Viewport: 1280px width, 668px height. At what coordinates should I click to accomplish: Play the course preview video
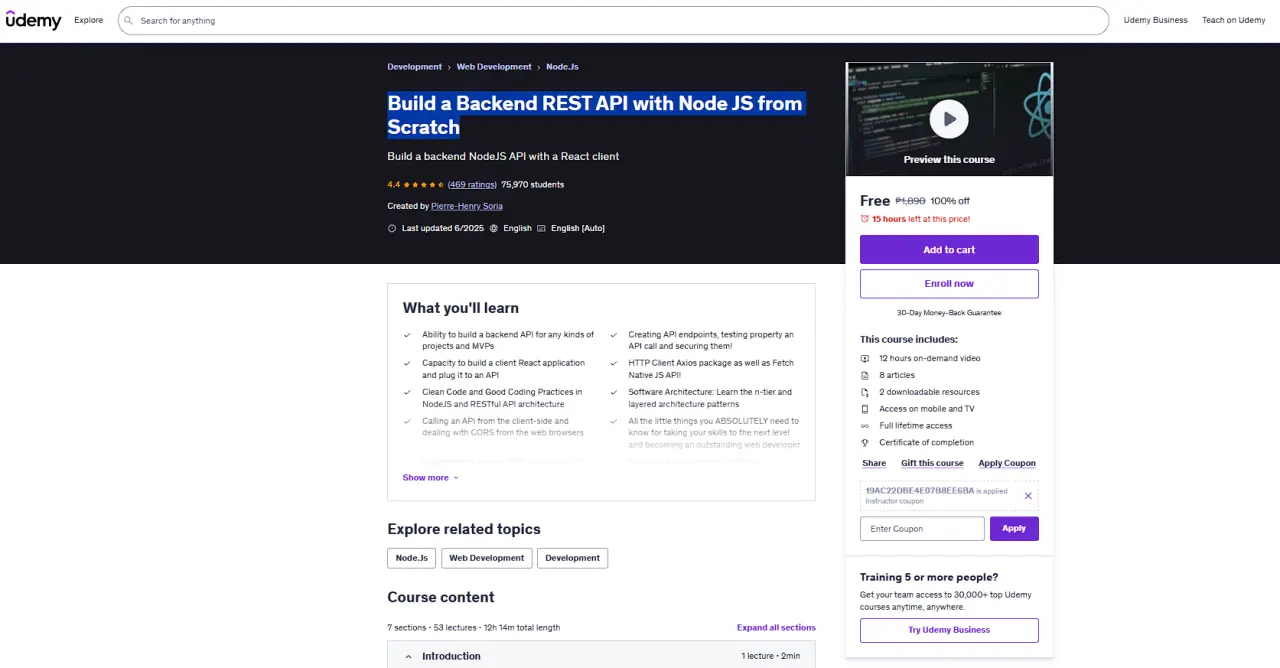(949, 119)
